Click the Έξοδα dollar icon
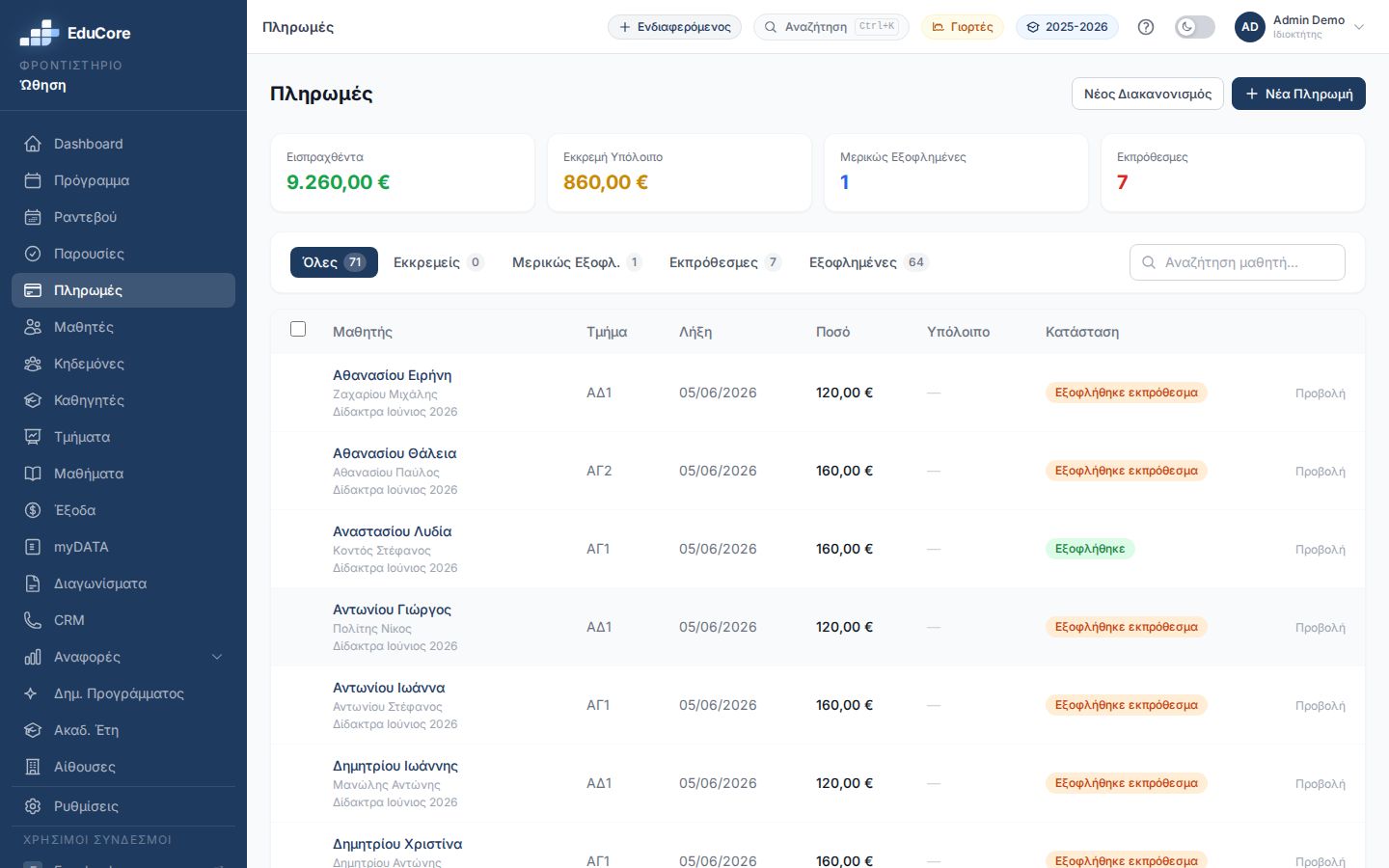Screen dimensions: 1389x868 tap(33, 510)
